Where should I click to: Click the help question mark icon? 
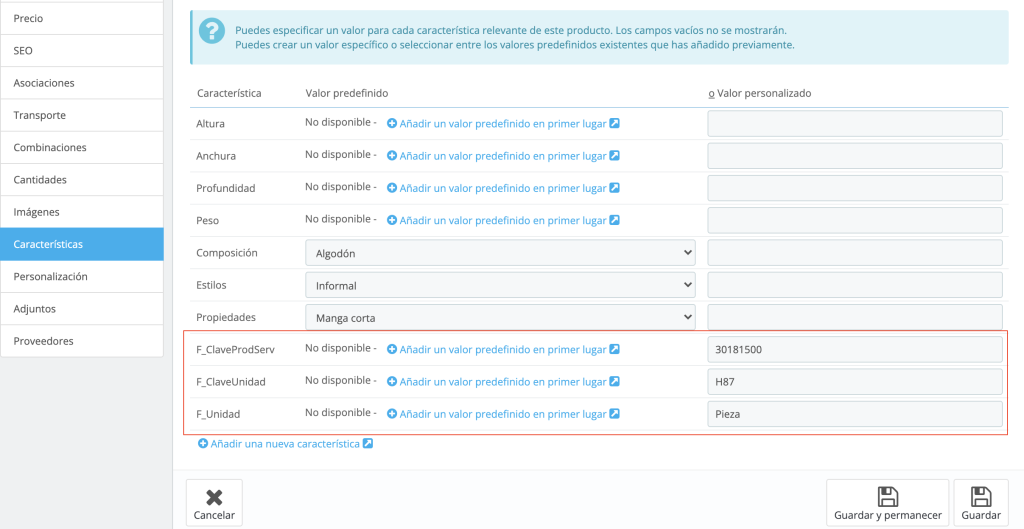point(212,31)
